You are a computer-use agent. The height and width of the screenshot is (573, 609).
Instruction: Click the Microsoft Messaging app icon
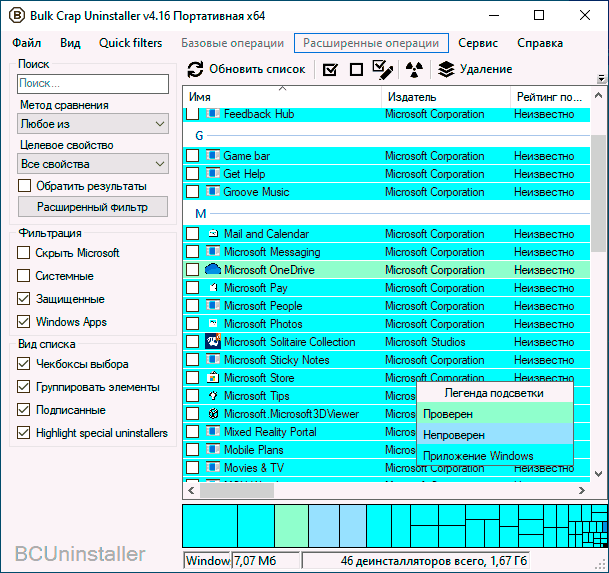click(x=213, y=251)
